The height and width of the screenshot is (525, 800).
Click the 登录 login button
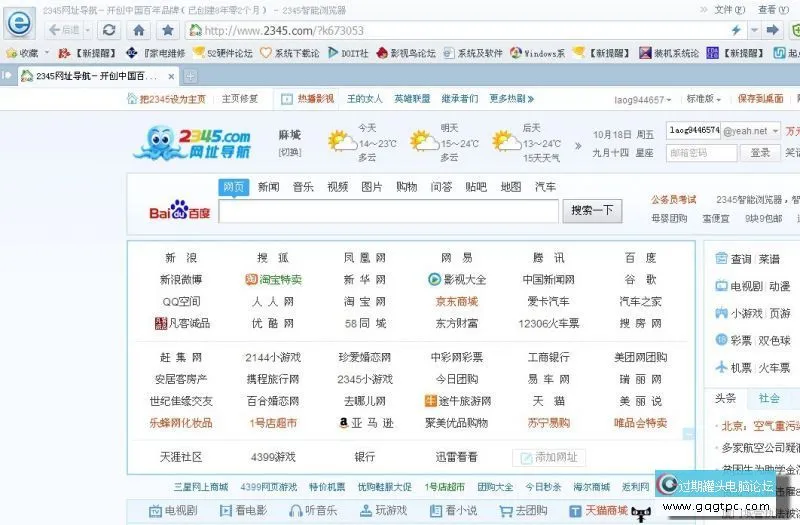point(760,153)
